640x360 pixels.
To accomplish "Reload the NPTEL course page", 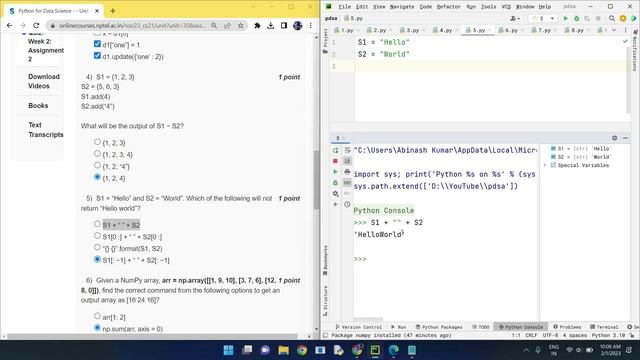I will pyautogui.click(x=36, y=26).
